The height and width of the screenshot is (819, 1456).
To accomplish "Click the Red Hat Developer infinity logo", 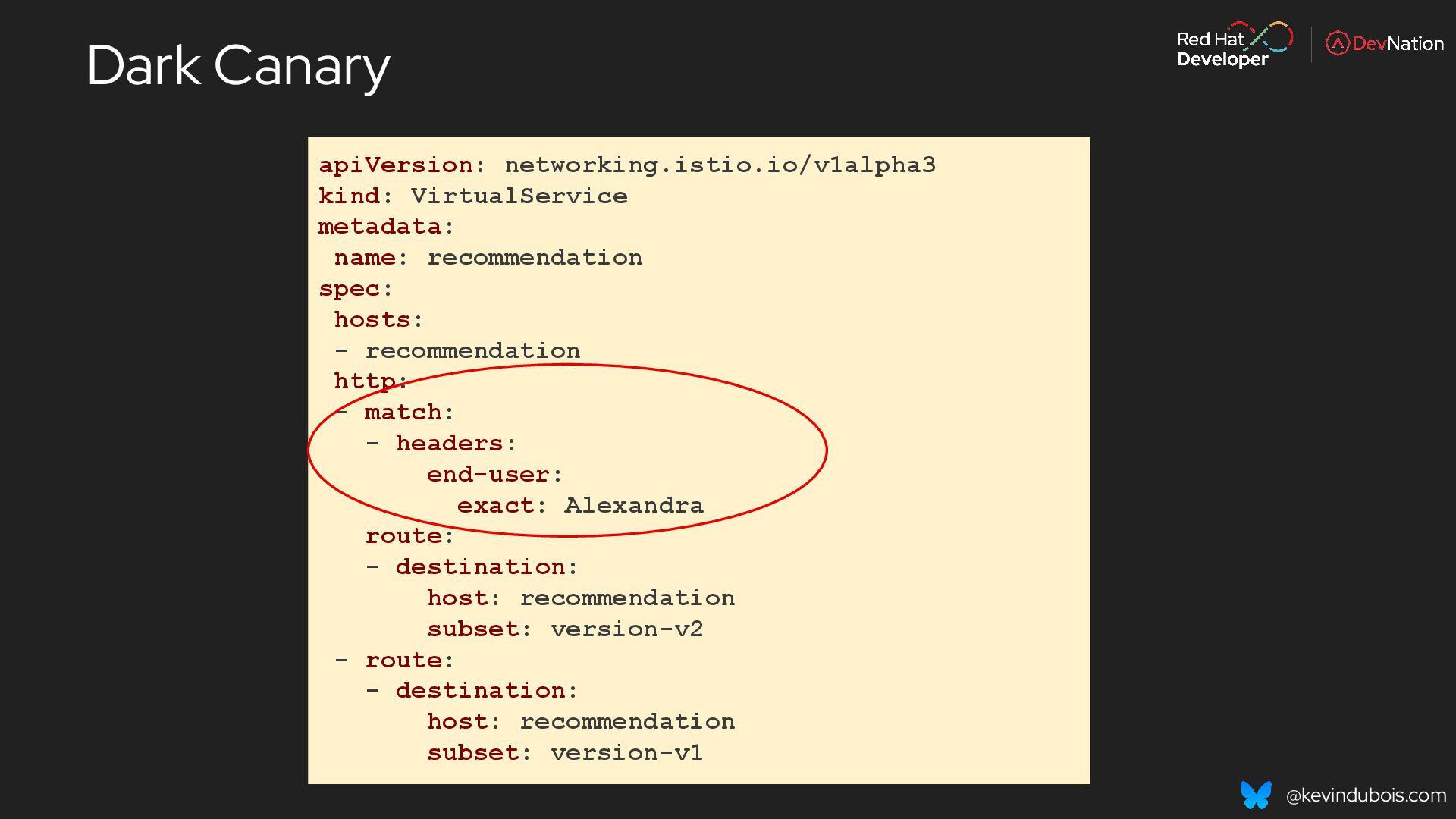I will point(1272,36).
